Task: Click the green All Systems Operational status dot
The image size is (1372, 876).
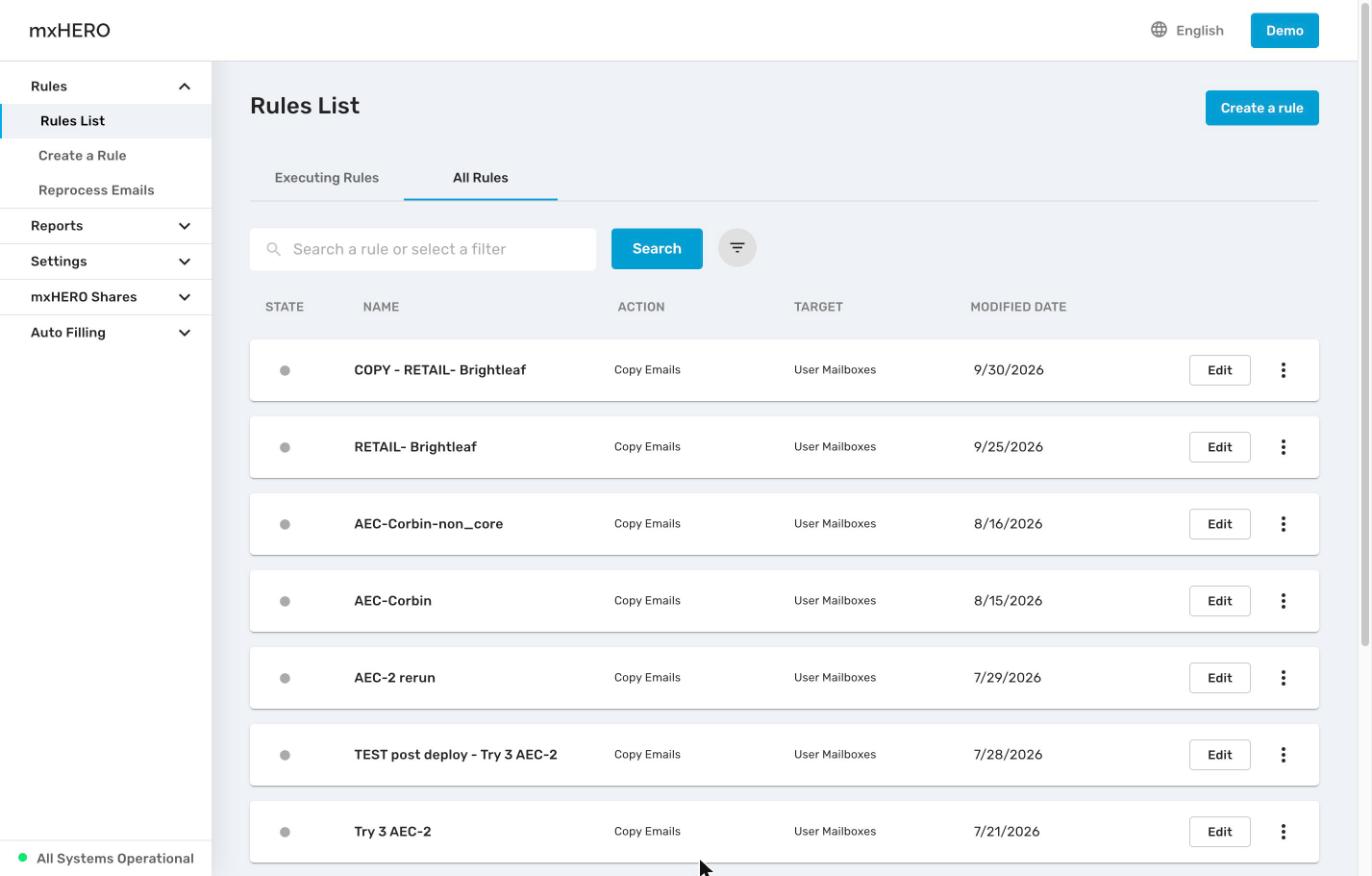Action: [23, 858]
